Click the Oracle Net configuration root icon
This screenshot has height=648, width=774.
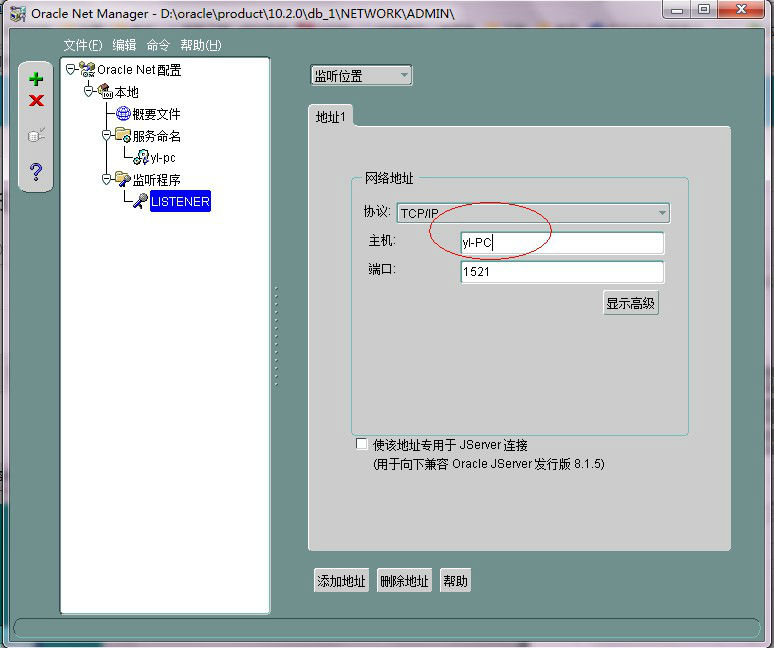pos(87,70)
